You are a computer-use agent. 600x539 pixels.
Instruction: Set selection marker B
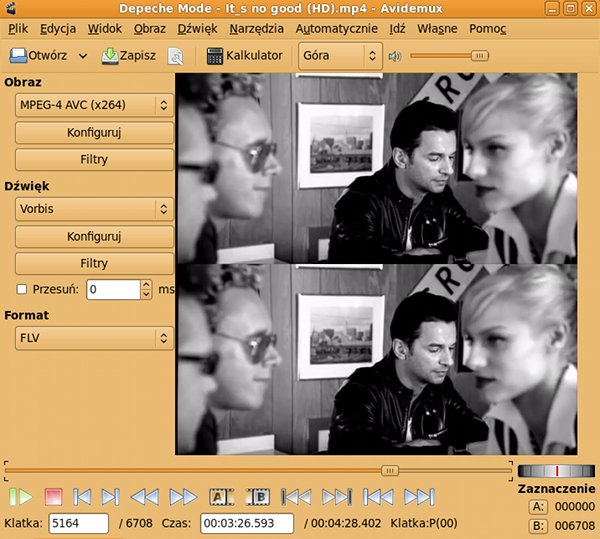tap(258, 497)
